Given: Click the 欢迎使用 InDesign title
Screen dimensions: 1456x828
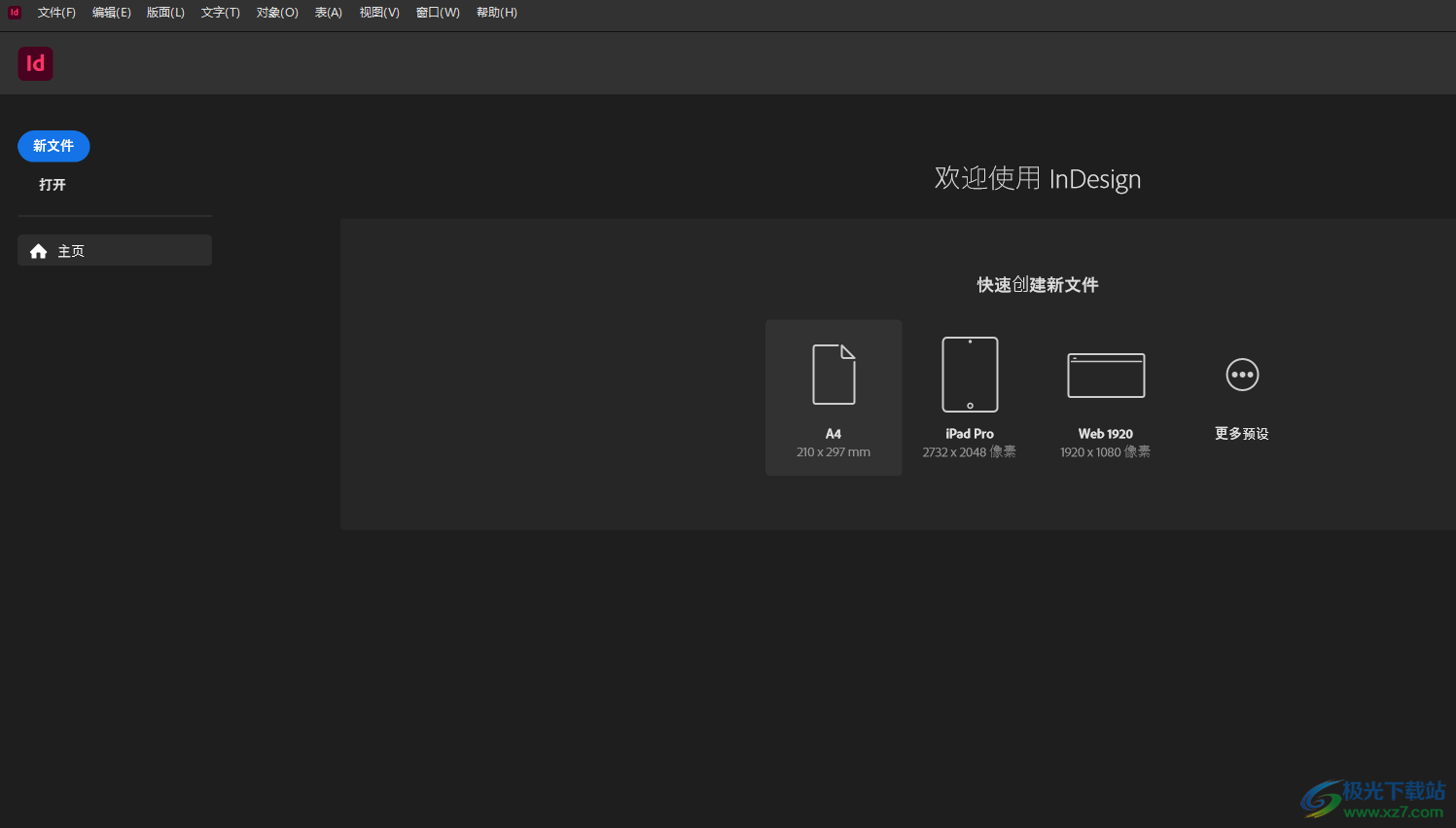Looking at the screenshot, I should (x=1038, y=178).
